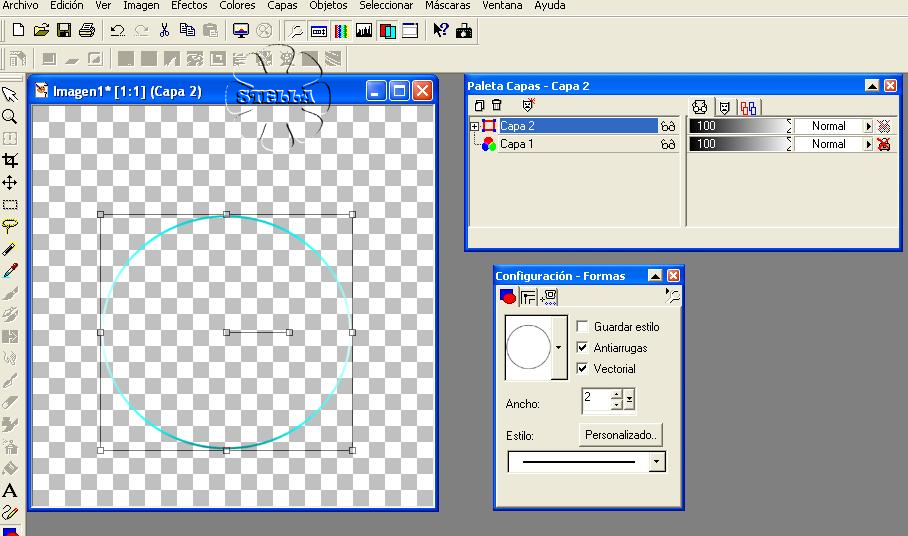The image size is (908, 536).
Task: Open the first tab of Configuración - Formas
Action: [508, 297]
